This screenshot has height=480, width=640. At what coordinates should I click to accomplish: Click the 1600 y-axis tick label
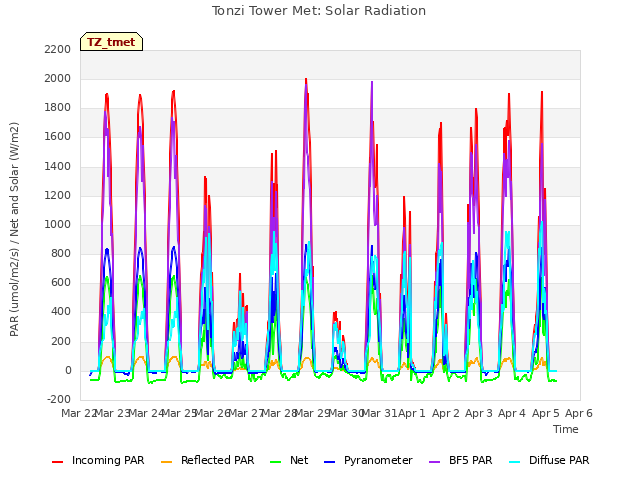click(x=58, y=137)
